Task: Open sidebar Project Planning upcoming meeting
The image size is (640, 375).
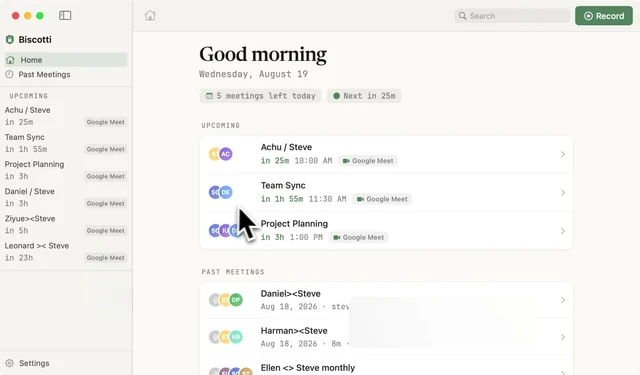Action: pyautogui.click(x=66, y=170)
